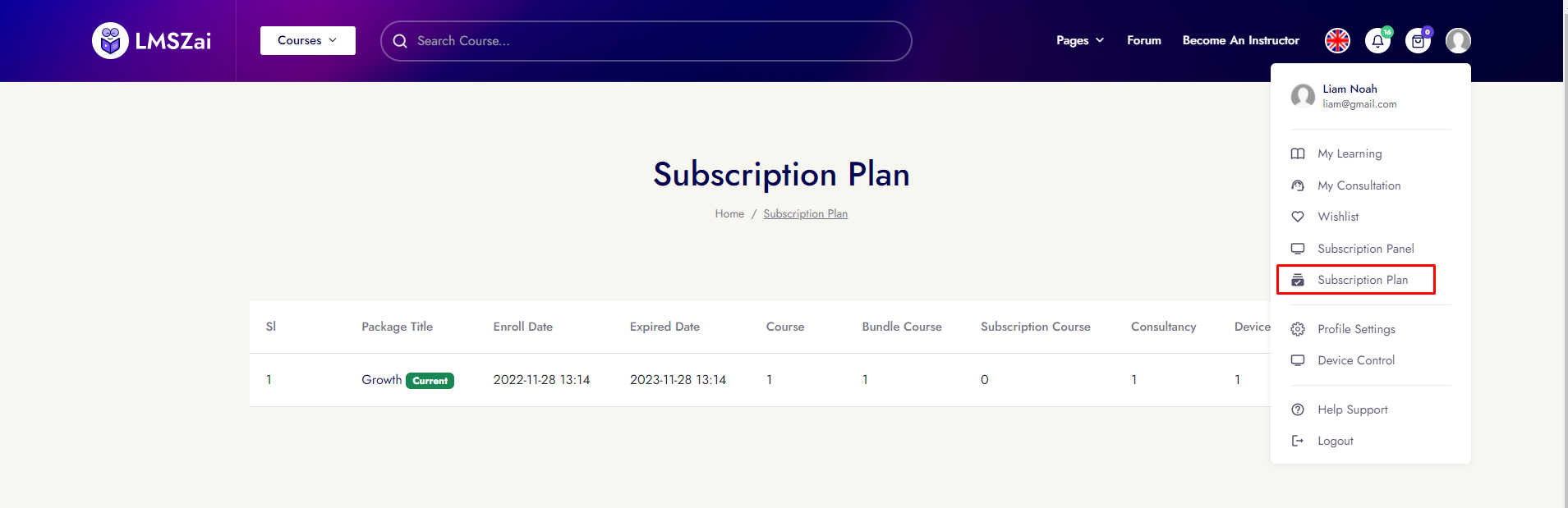Click the Wishlist heart icon
This screenshot has width=1568, height=508.
[1298, 217]
